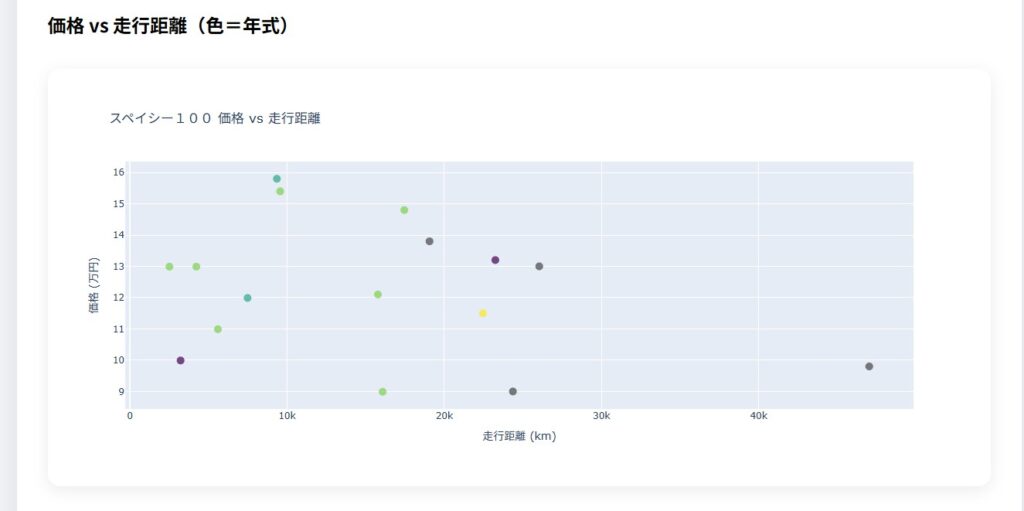The width and height of the screenshot is (1024, 511).
Task: Select the purple point near 23k km
Action: [x=495, y=260]
